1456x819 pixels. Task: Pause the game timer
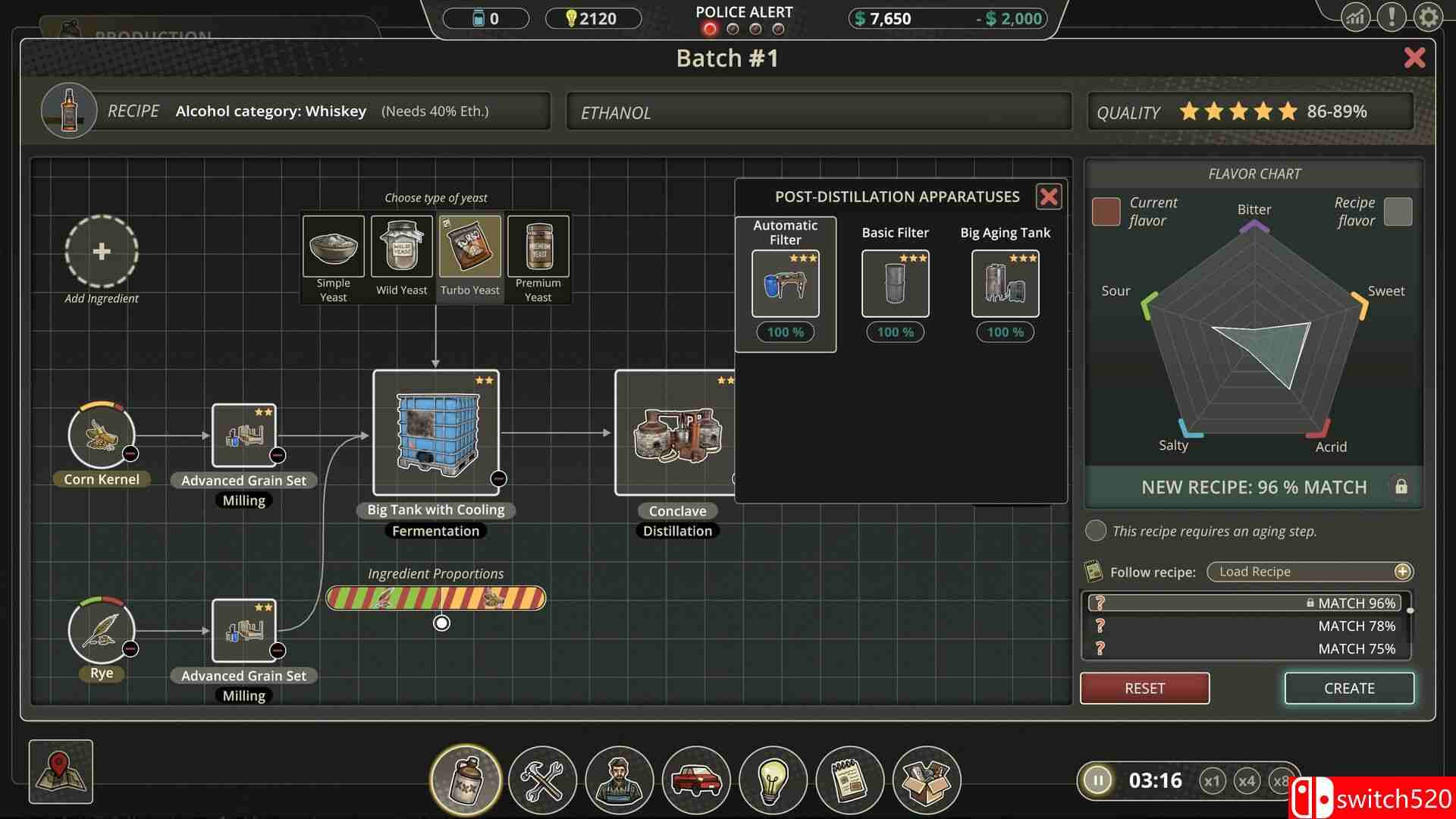tap(1097, 780)
